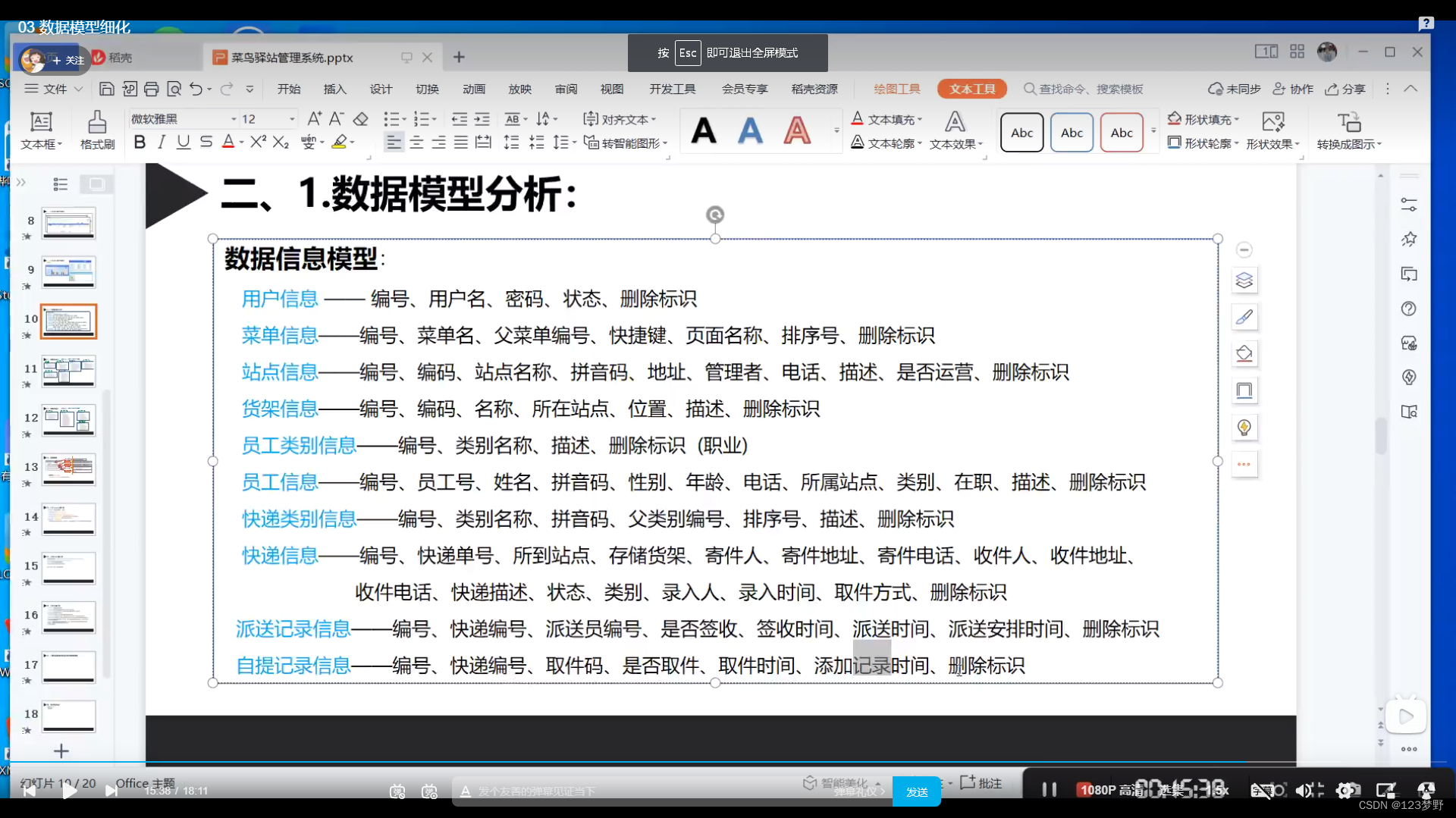This screenshot has height=818, width=1456.
Task: Open new tab with plus icon
Action: tap(459, 57)
